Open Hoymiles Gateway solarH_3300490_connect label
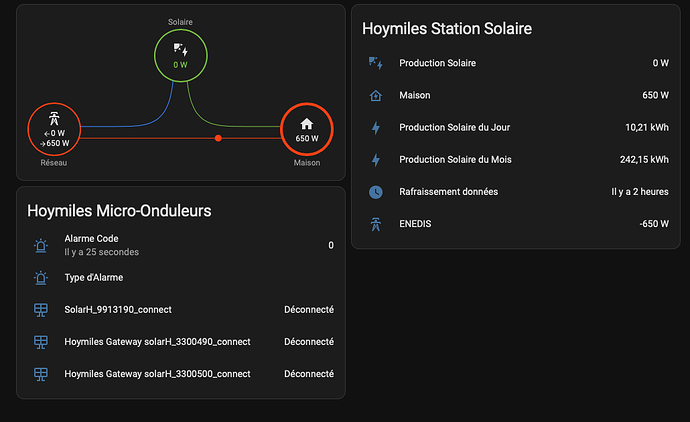The height and width of the screenshot is (422, 690). [x=157, y=342]
